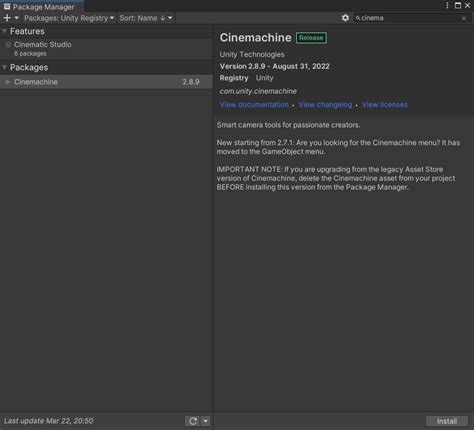Close the Package Manager window
474x430 pixels.
pyautogui.click(x=467, y=6)
